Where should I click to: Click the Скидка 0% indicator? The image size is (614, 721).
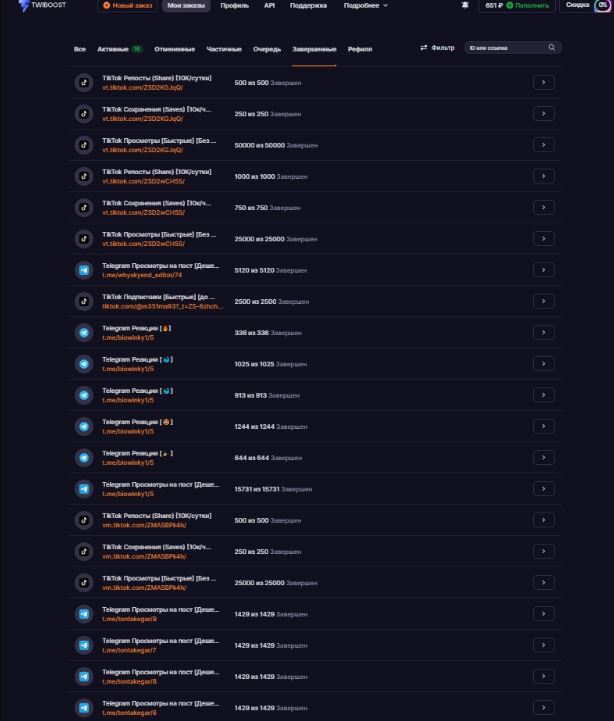coord(586,5)
